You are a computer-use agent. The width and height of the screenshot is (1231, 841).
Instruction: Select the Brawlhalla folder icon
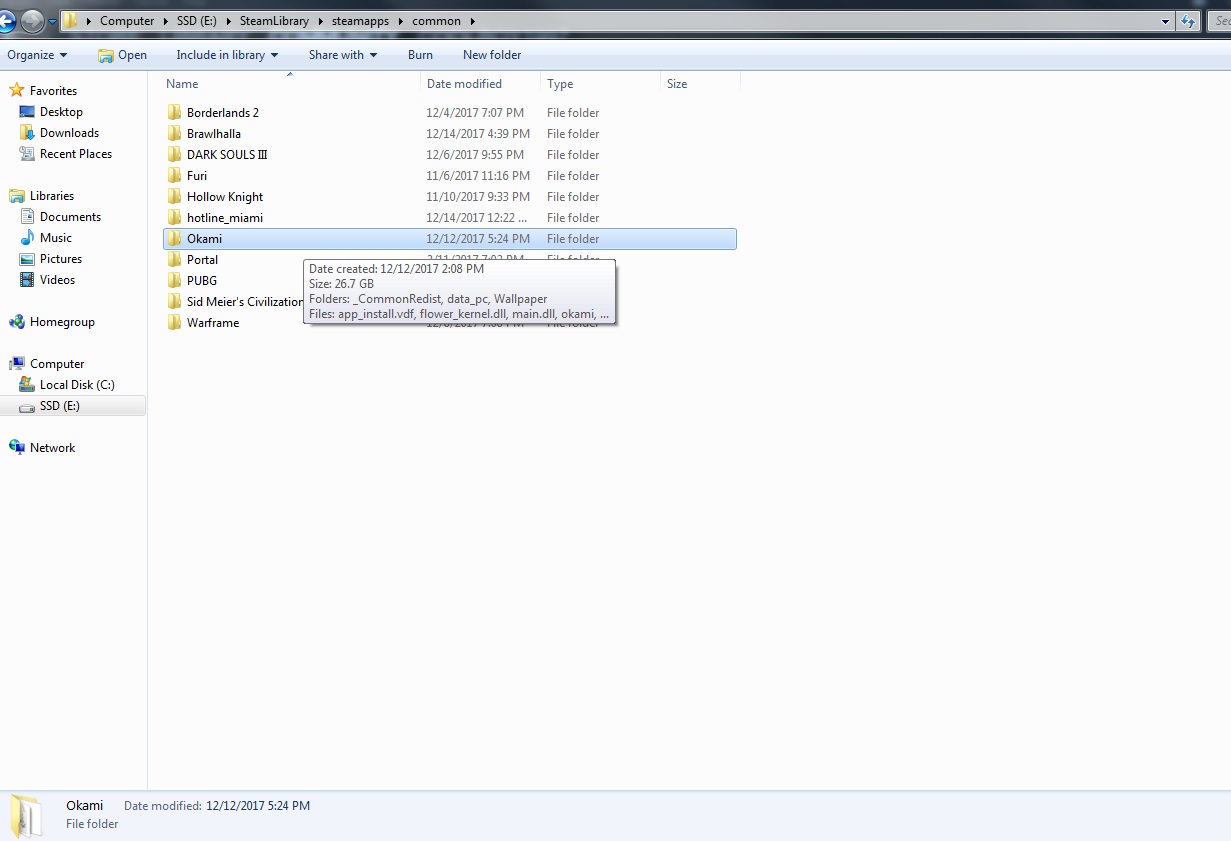click(x=174, y=133)
